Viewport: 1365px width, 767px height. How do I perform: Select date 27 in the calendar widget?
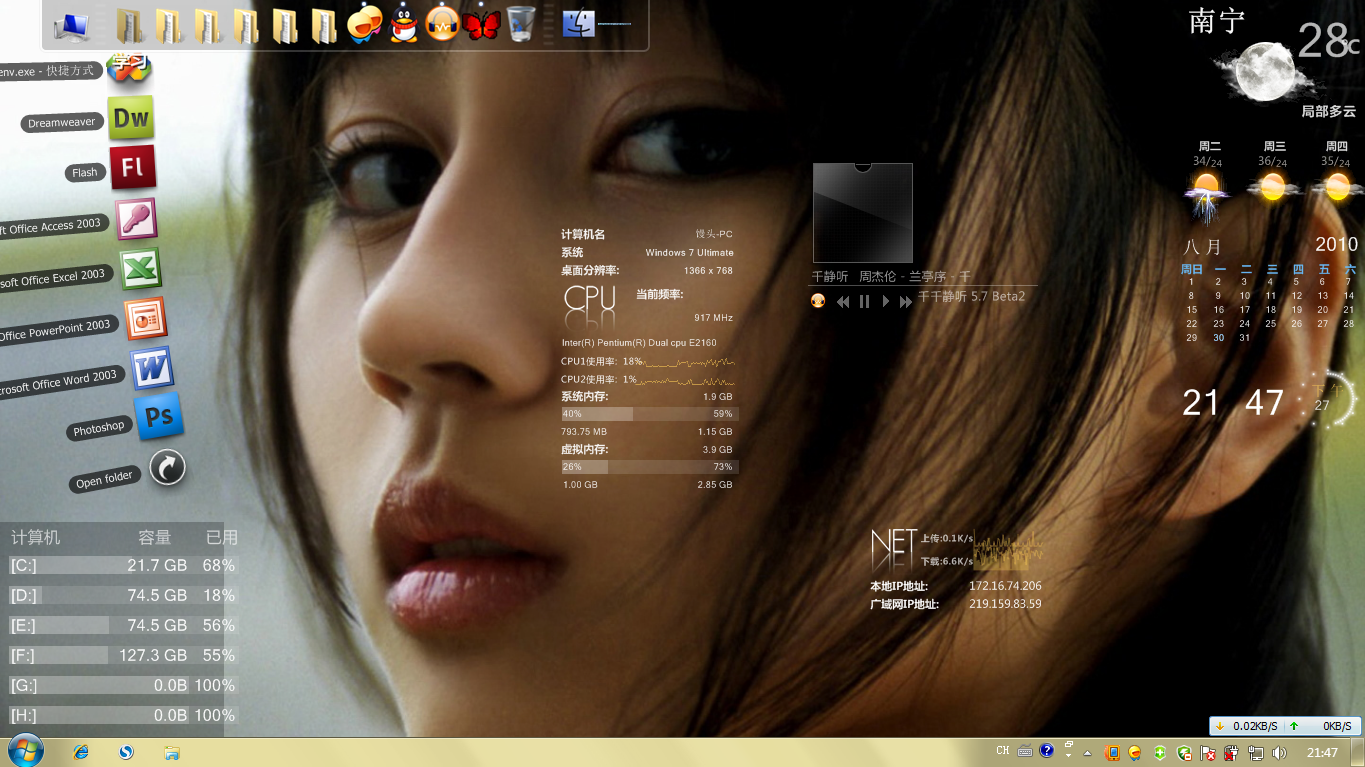click(x=1322, y=323)
